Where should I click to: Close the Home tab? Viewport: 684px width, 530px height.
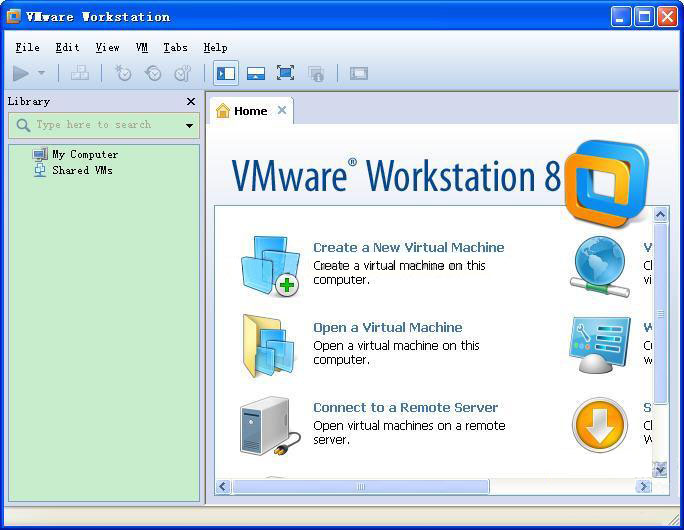pyautogui.click(x=282, y=110)
